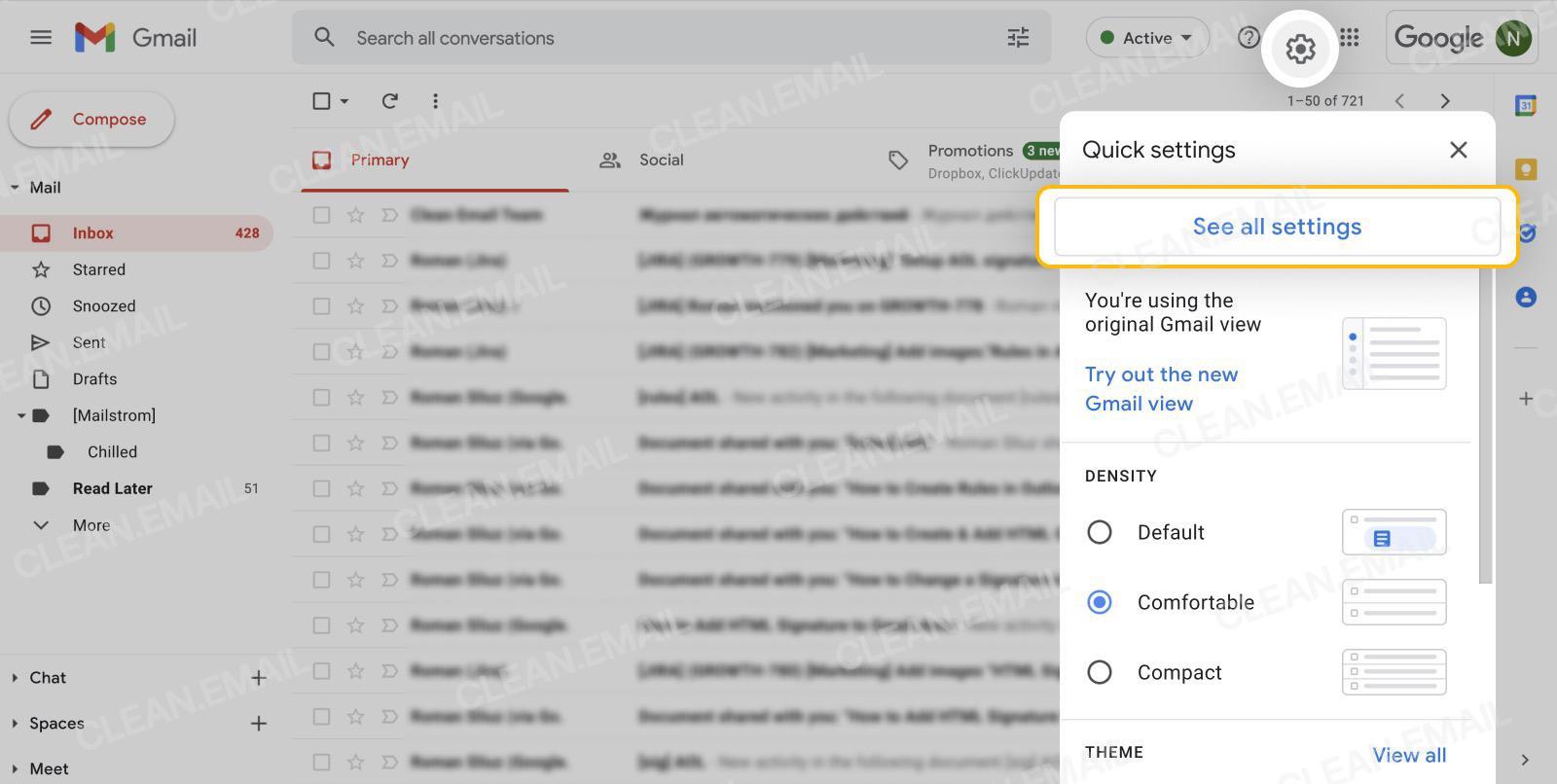Image resolution: width=1557 pixels, height=784 pixels.
Task: Open the Help question mark icon
Action: (1249, 38)
